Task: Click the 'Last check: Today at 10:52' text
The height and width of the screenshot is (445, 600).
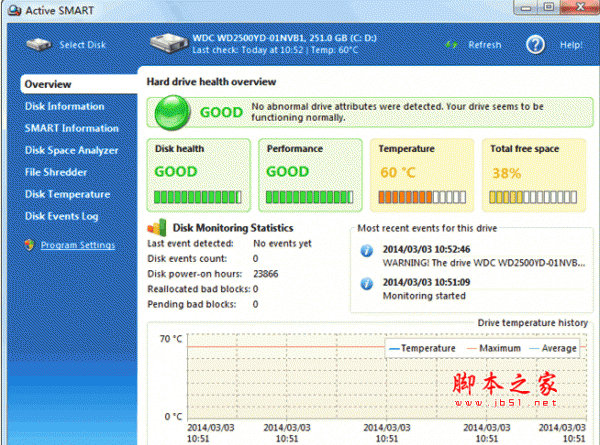Action: (247, 50)
